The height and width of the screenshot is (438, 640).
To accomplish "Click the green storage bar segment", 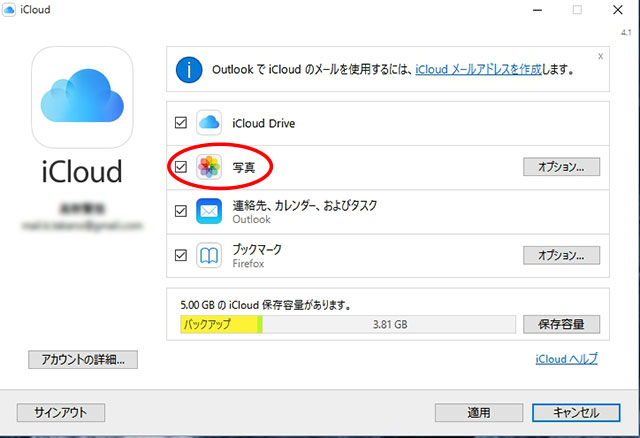I will tap(260, 324).
